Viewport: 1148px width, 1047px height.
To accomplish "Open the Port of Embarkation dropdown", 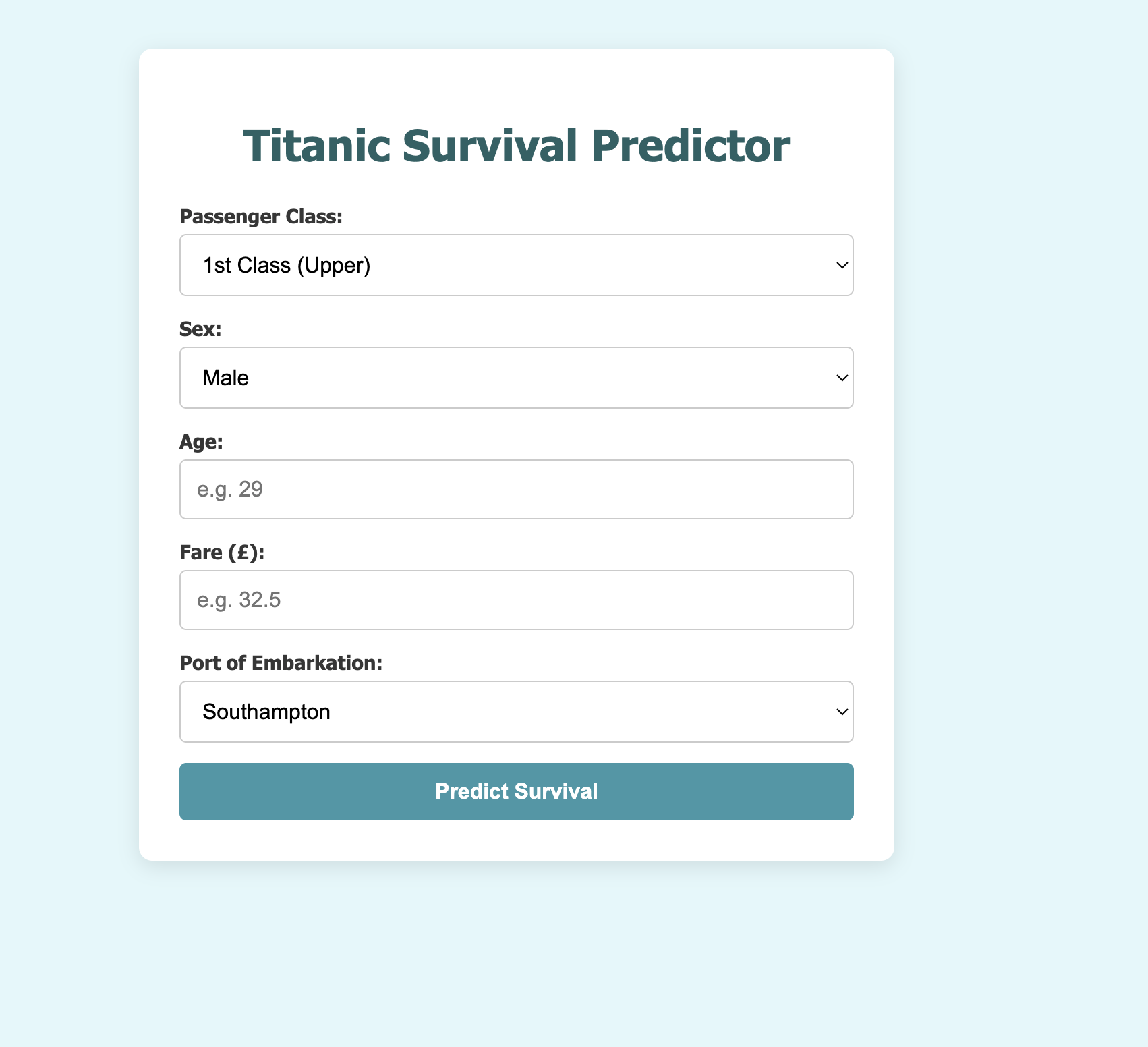I will click(516, 712).
